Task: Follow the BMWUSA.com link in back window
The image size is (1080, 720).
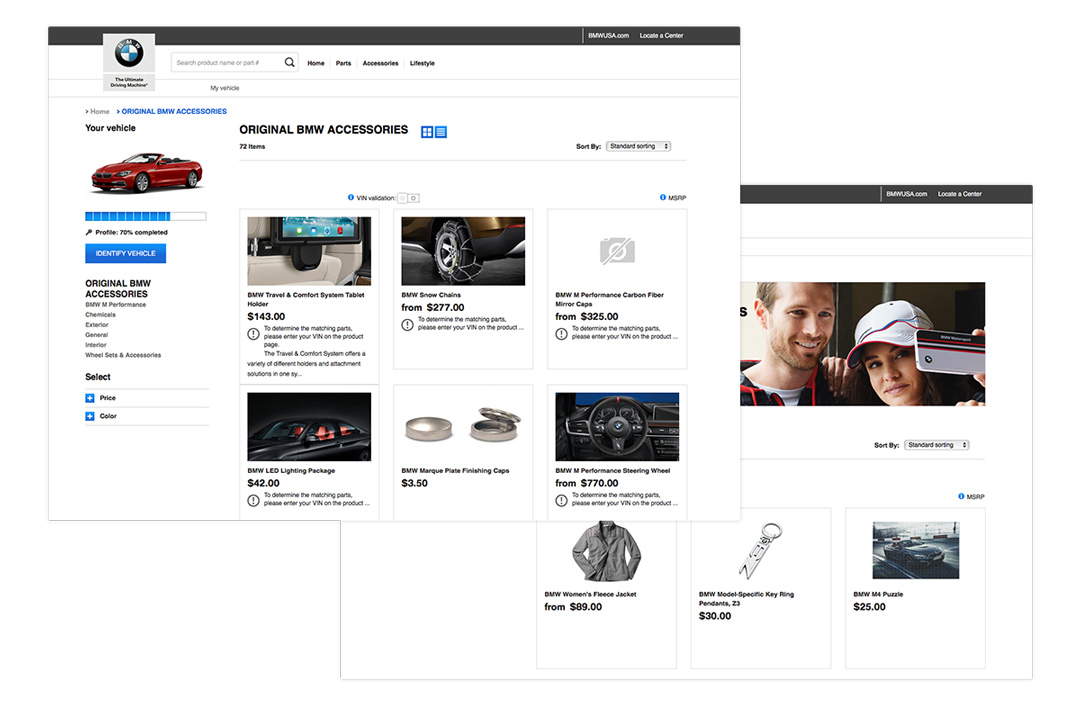Action: pyautogui.click(x=906, y=194)
